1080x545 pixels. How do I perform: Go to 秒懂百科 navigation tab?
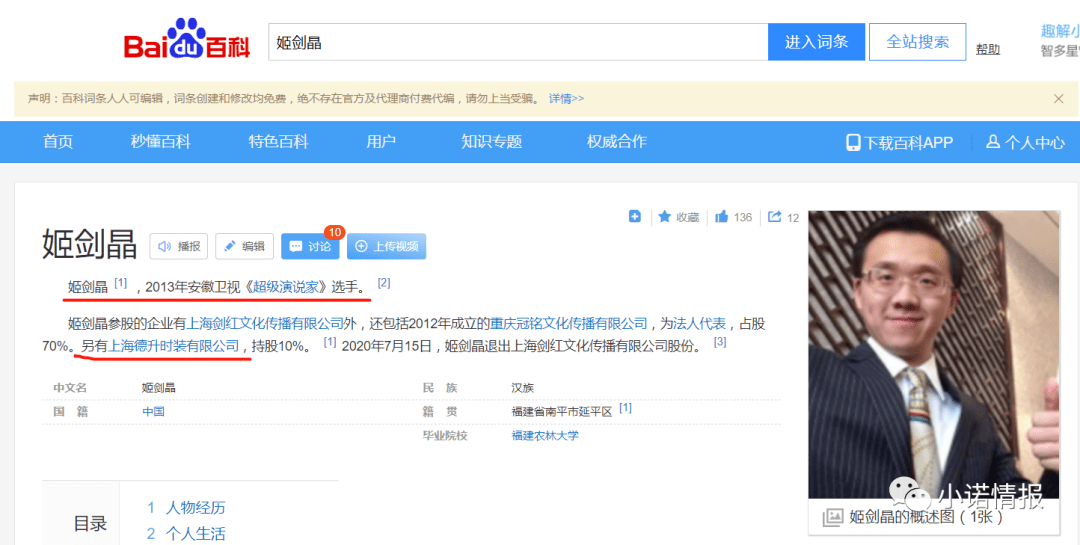[160, 142]
